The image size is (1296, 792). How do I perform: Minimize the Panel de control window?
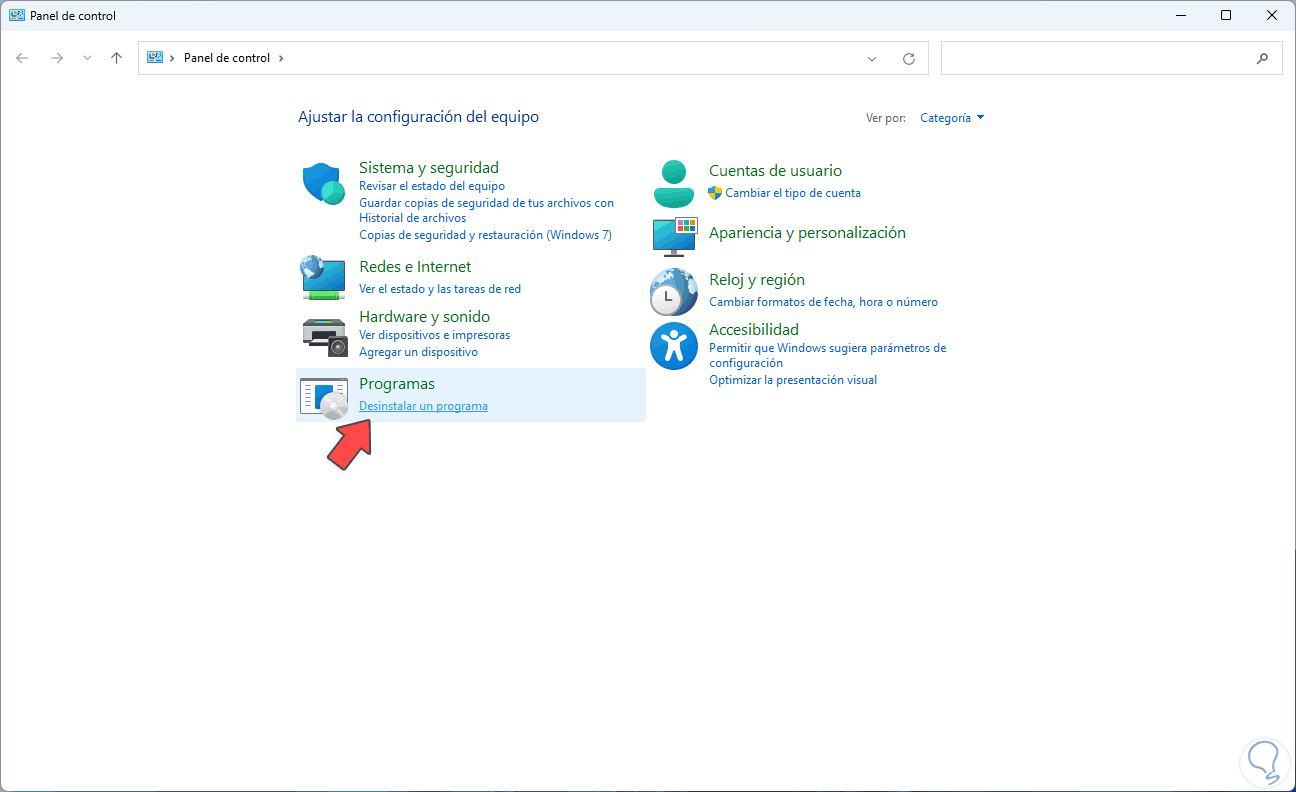click(1181, 15)
